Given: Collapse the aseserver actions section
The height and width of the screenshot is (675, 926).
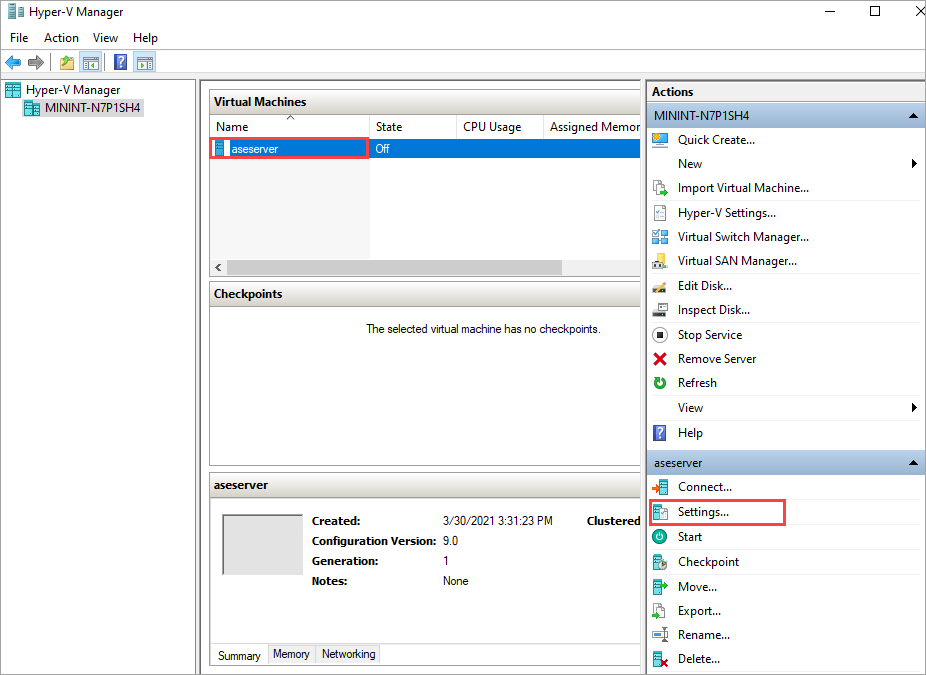Looking at the screenshot, I should click(912, 462).
